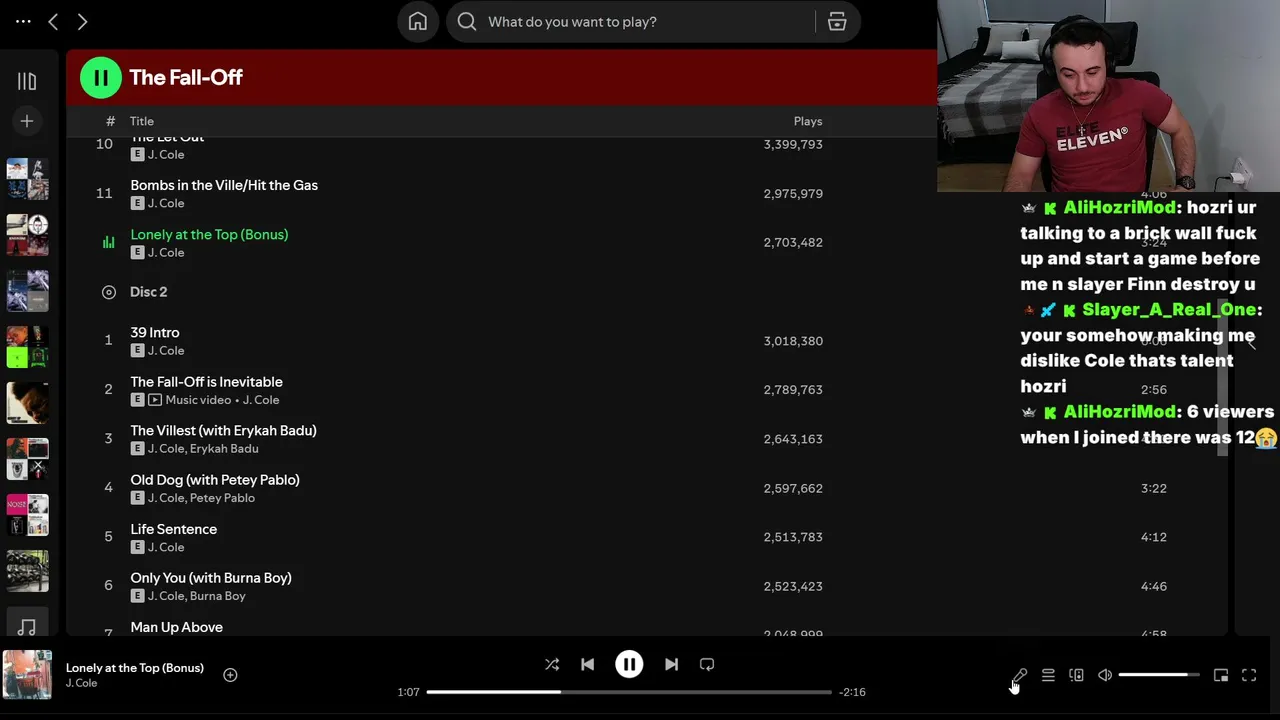Skip to next track
The height and width of the screenshot is (720, 1280).
coord(671,664)
